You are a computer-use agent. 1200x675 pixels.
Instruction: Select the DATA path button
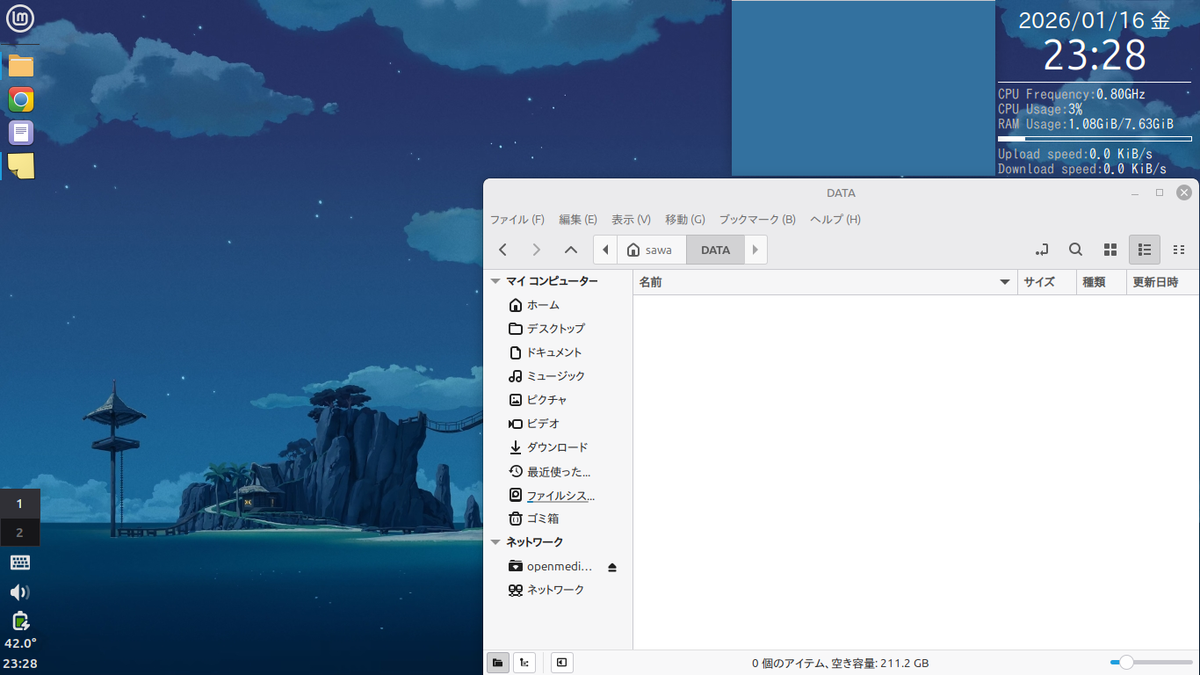(x=716, y=250)
